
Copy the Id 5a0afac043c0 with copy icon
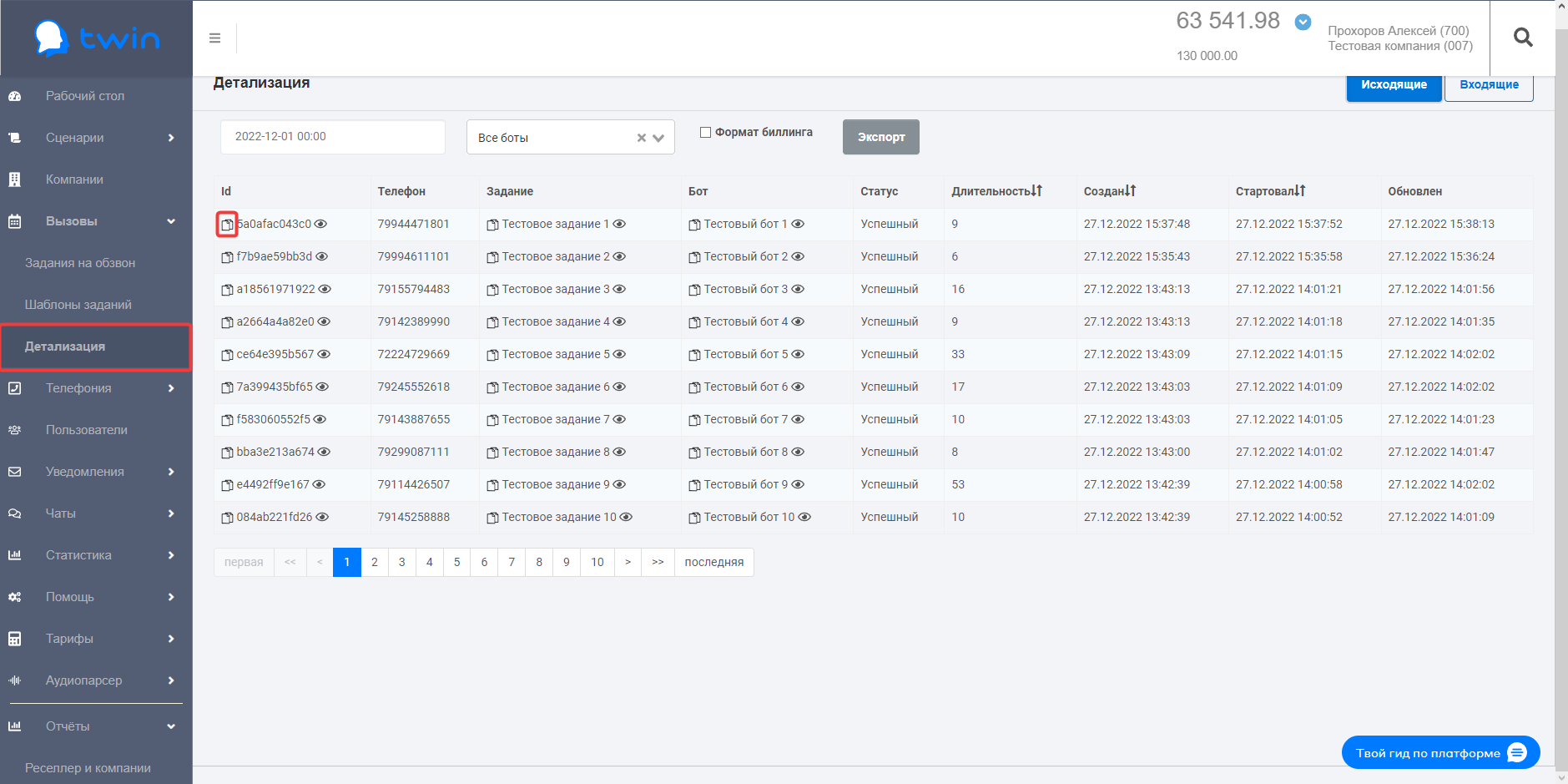point(227,225)
